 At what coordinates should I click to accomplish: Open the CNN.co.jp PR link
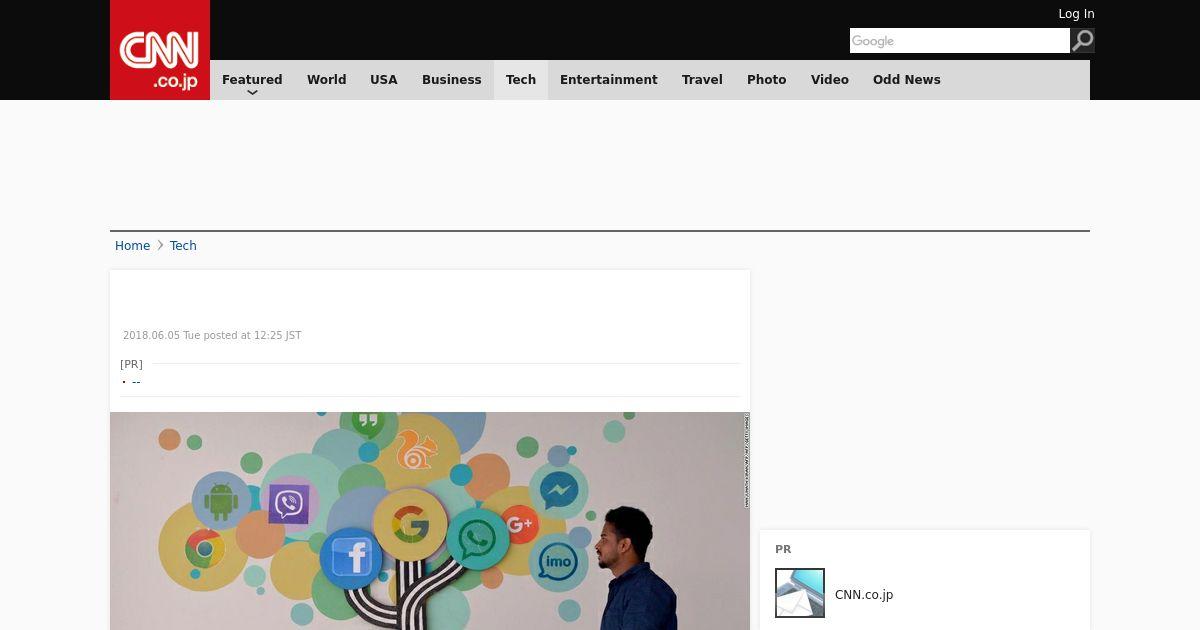point(864,595)
